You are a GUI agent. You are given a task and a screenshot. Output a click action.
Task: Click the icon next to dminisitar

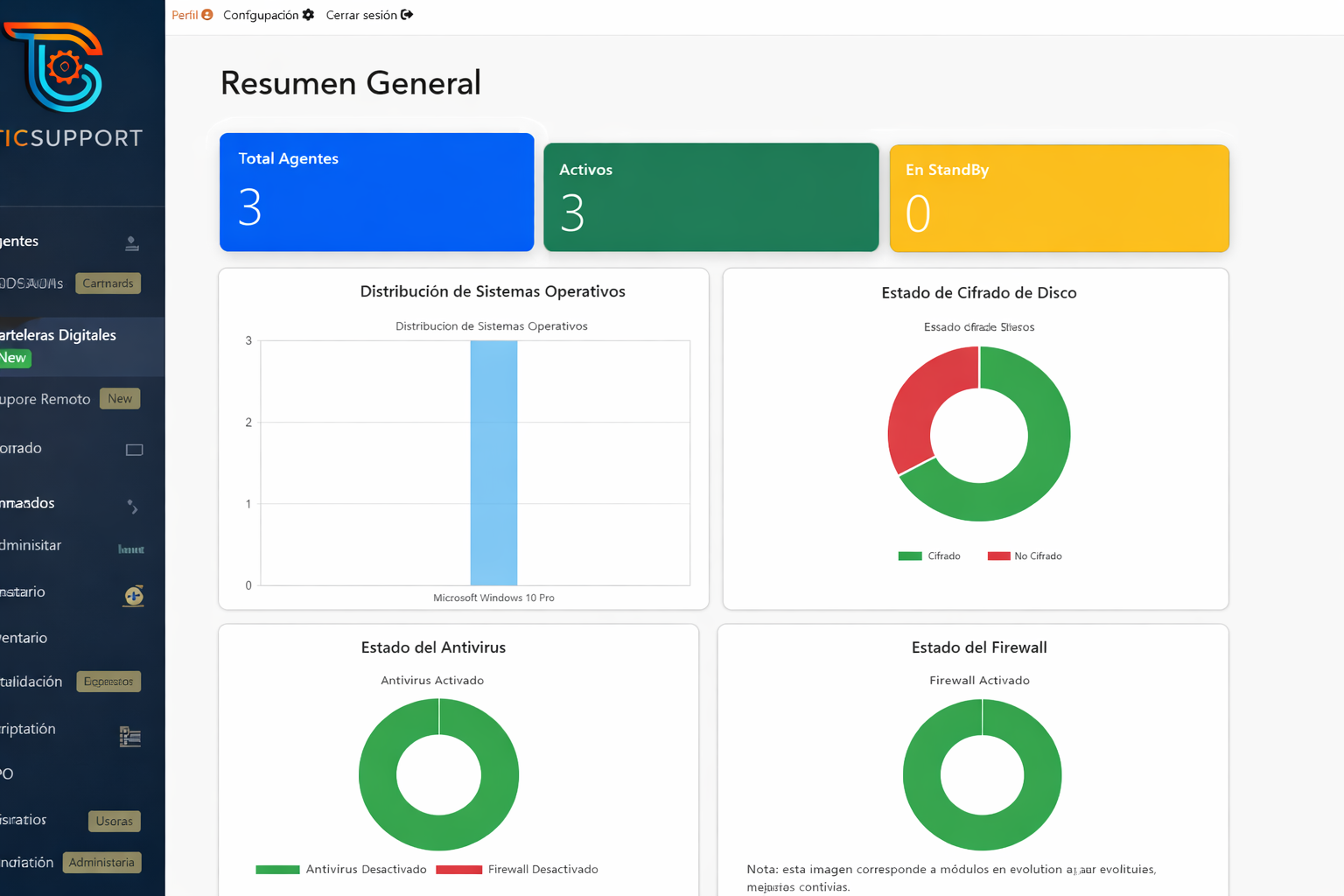point(131,549)
